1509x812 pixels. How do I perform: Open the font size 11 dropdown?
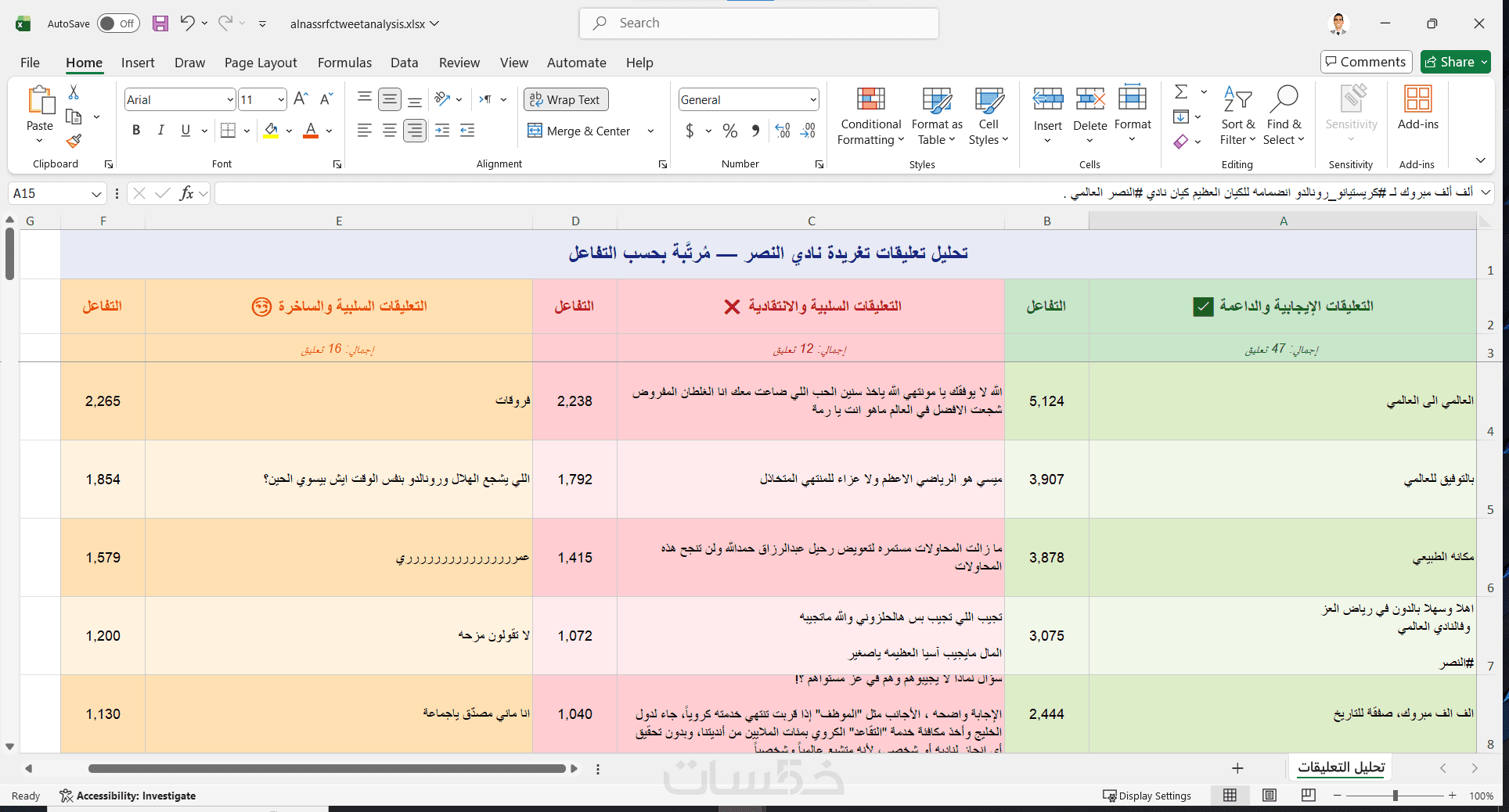[281, 99]
